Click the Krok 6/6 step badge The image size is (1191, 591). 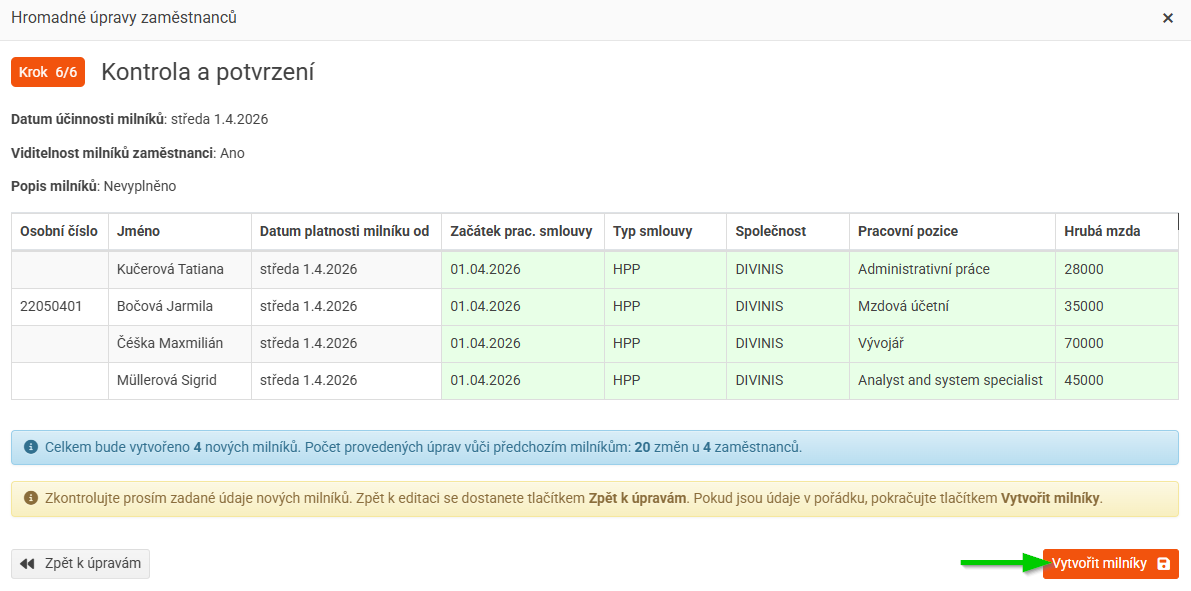(48, 72)
